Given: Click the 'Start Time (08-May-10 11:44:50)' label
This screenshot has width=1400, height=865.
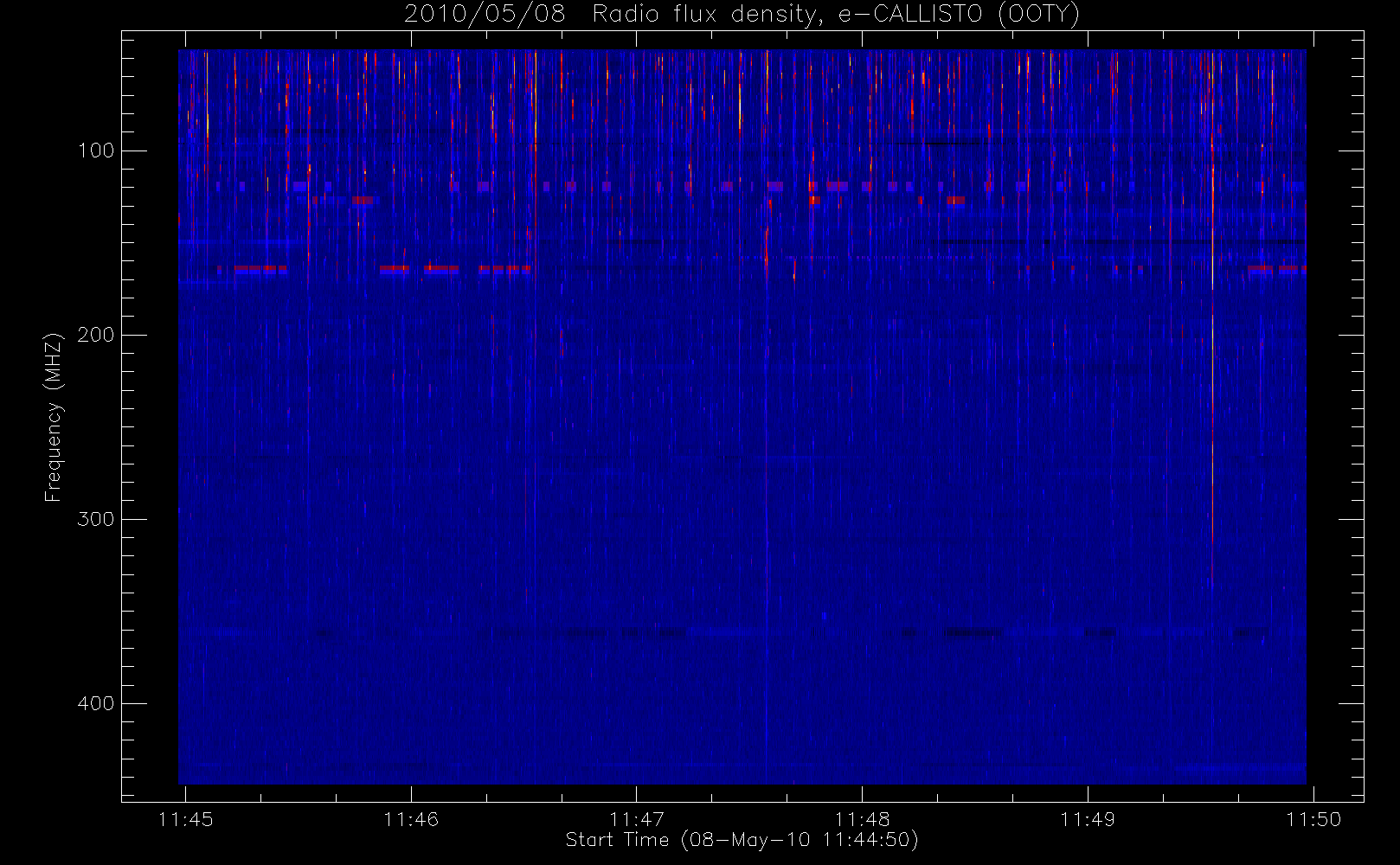Looking at the screenshot, I should [742, 840].
